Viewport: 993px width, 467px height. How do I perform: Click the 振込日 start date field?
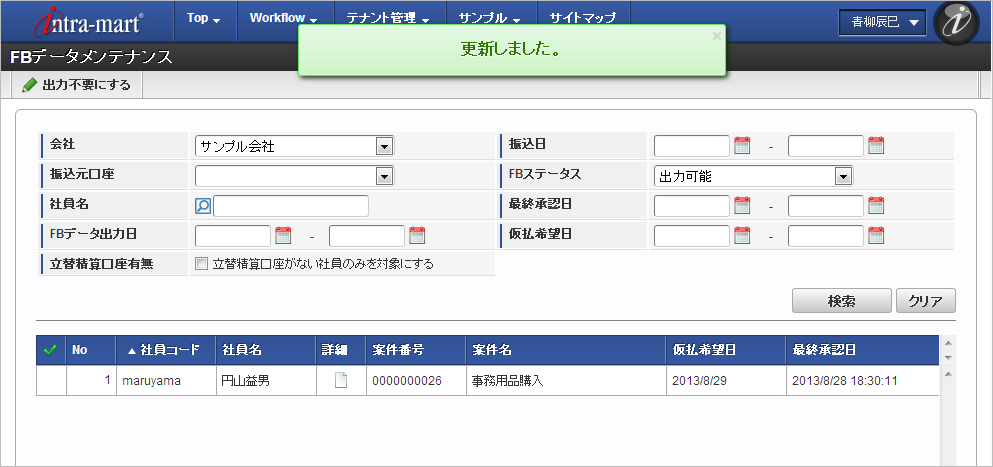[x=692, y=146]
